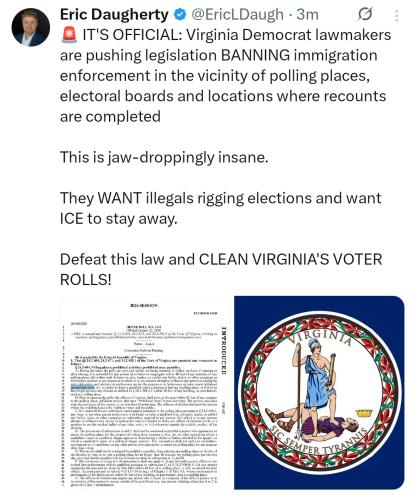The image size is (416, 500).
Task: Open the @EricLDaugh handle link
Action: pyautogui.click(x=237, y=15)
